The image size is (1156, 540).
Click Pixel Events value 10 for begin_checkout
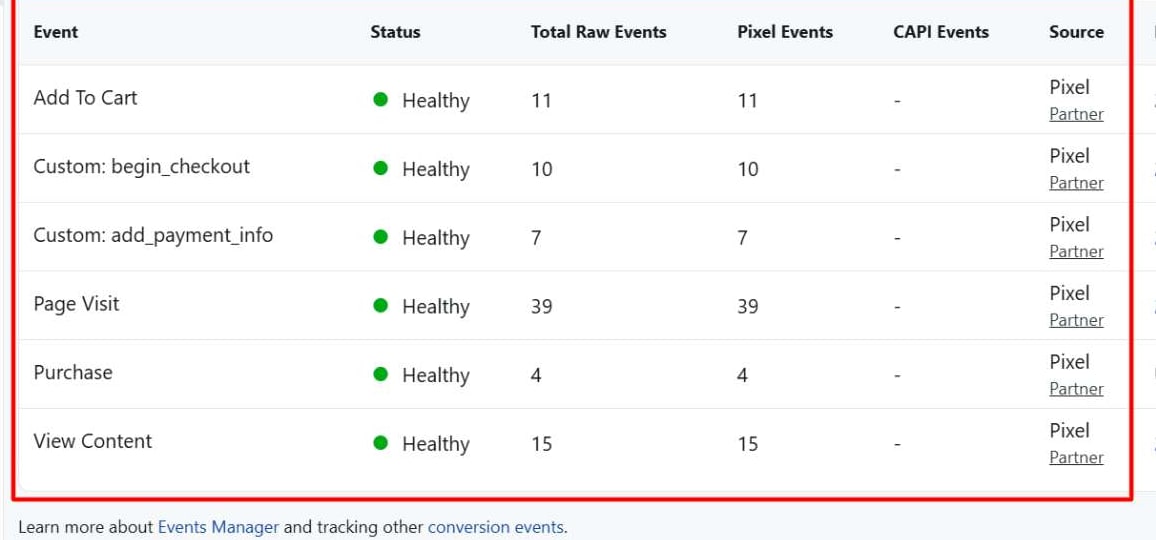click(x=748, y=170)
